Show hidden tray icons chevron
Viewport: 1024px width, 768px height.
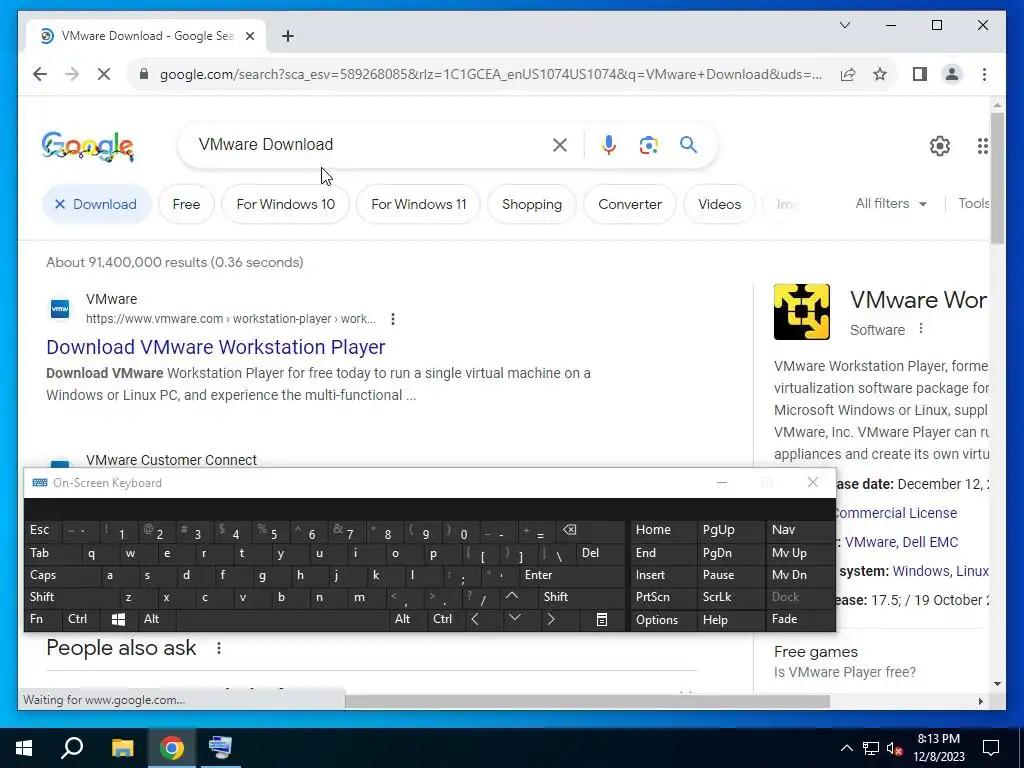click(846, 748)
